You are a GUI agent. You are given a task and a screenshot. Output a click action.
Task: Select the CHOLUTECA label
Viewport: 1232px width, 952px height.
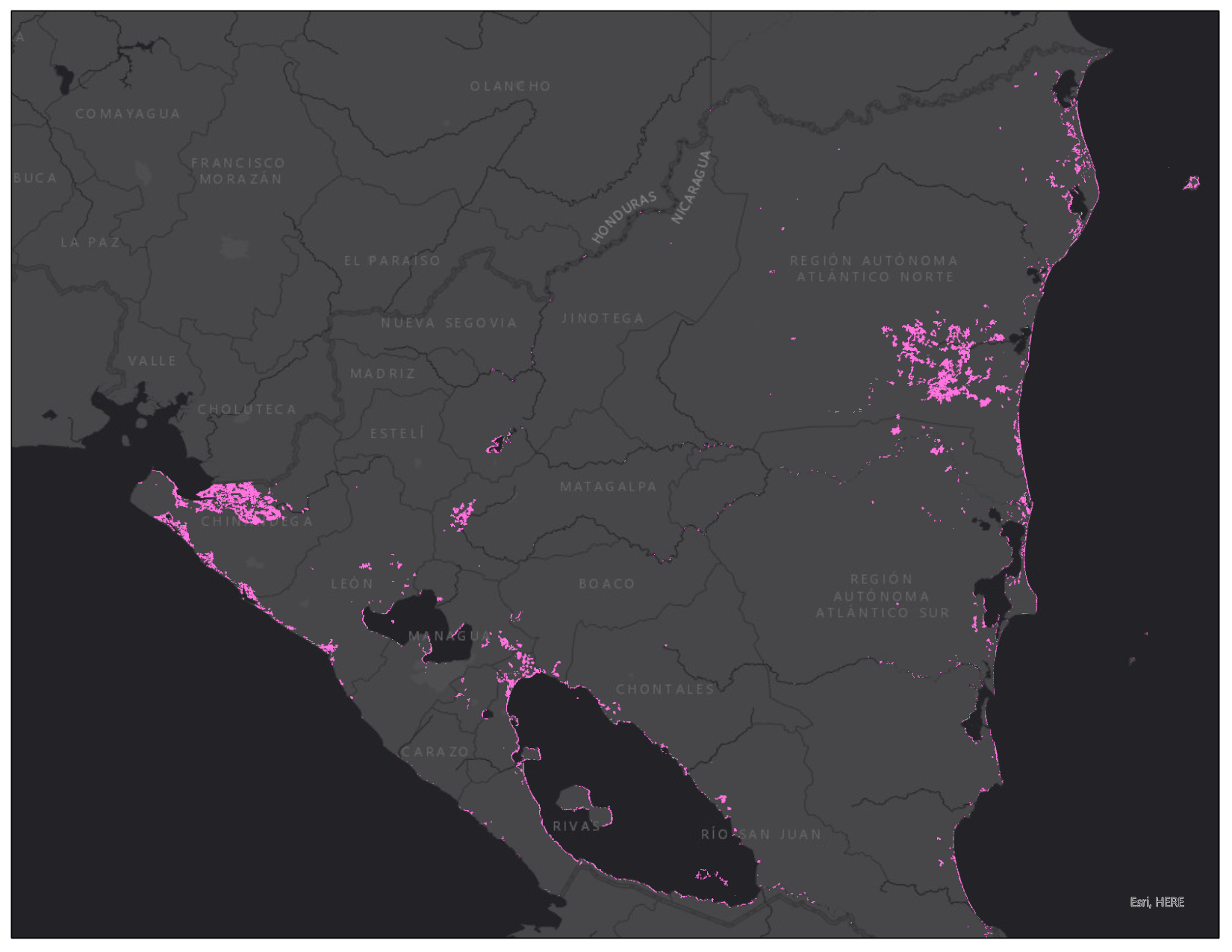(247, 409)
